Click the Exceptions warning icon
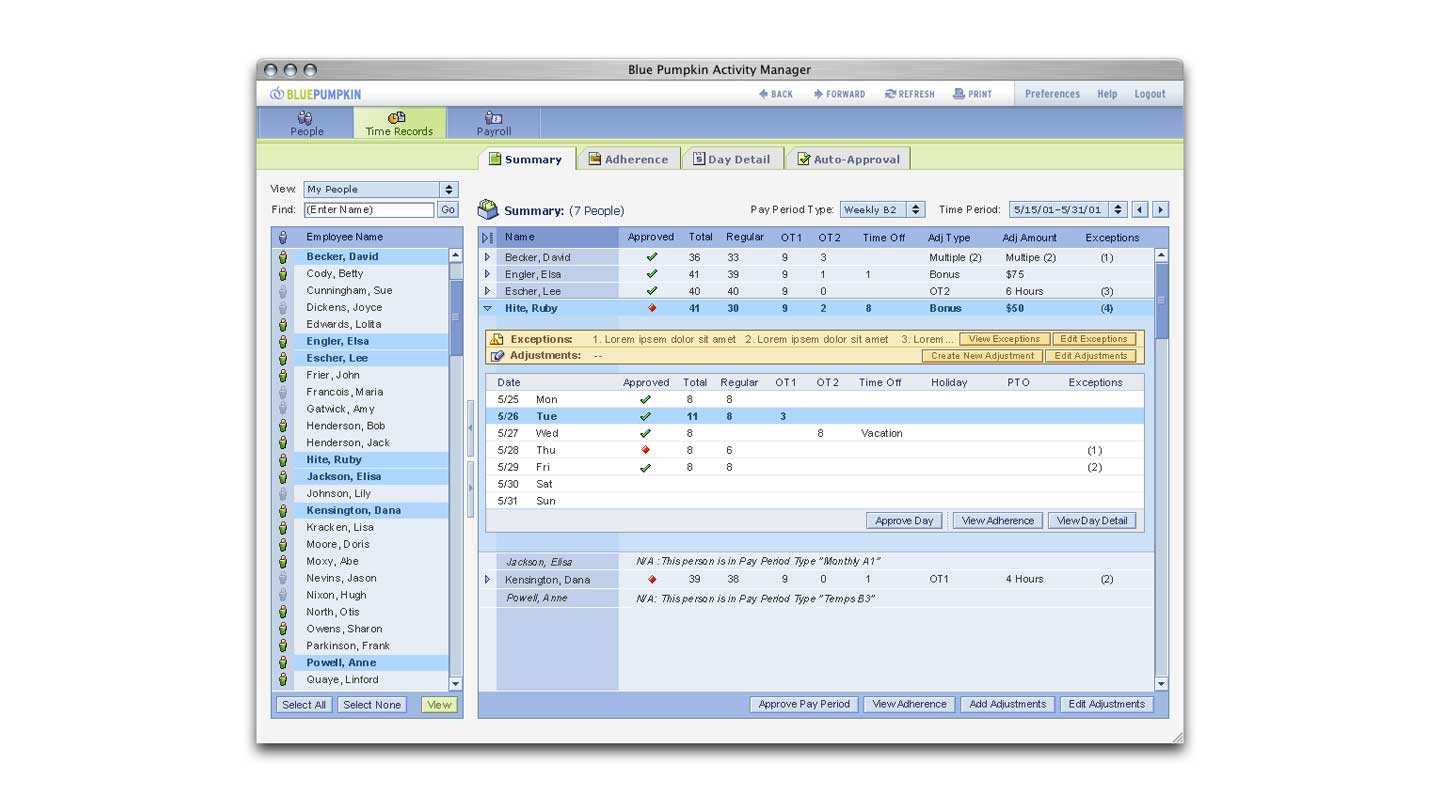 pyautogui.click(x=497, y=340)
